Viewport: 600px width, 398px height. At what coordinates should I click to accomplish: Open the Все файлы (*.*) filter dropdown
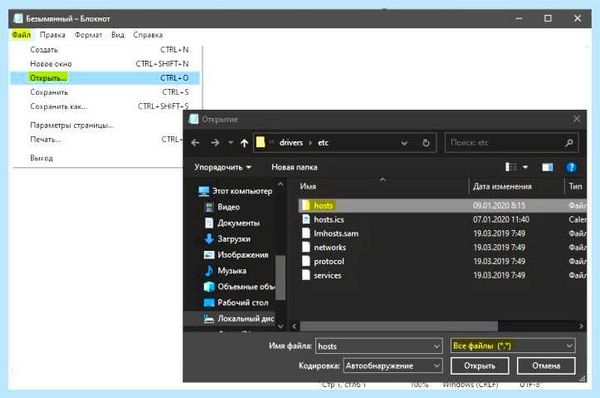click(513, 346)
